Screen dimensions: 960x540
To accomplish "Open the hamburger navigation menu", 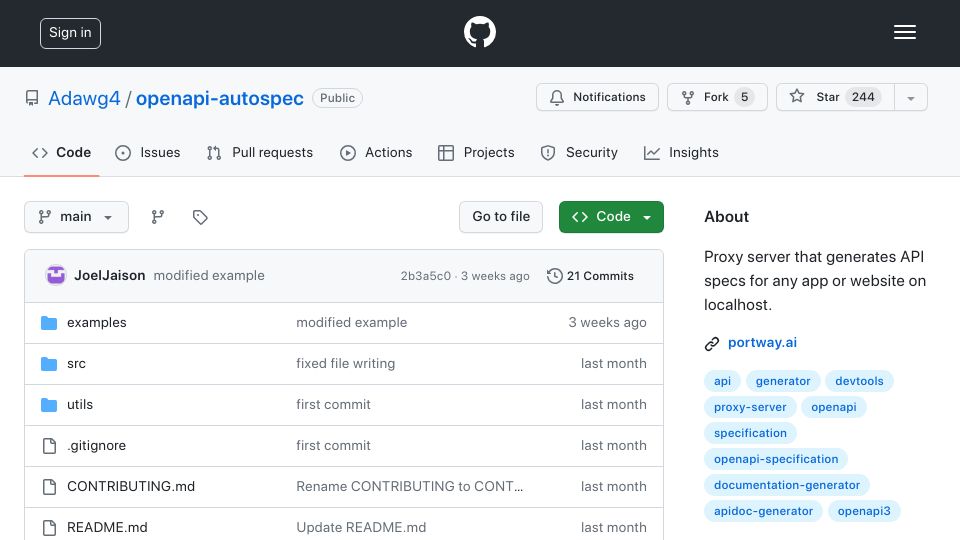I will 904,32.
